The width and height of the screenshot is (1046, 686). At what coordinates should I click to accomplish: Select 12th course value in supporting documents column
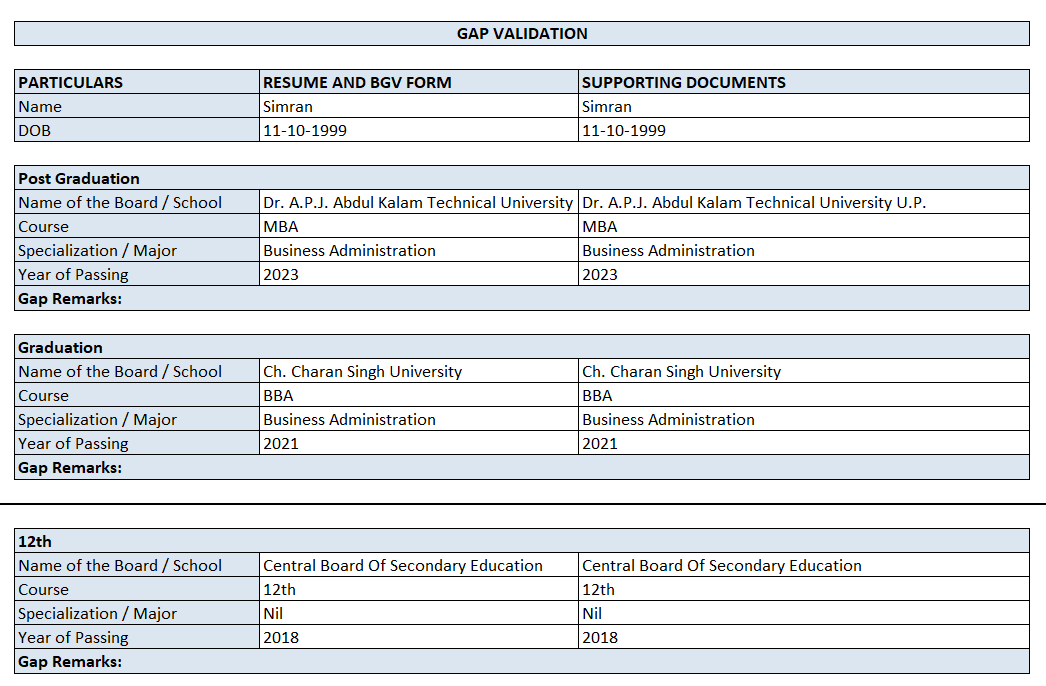(x=804, y=589)
